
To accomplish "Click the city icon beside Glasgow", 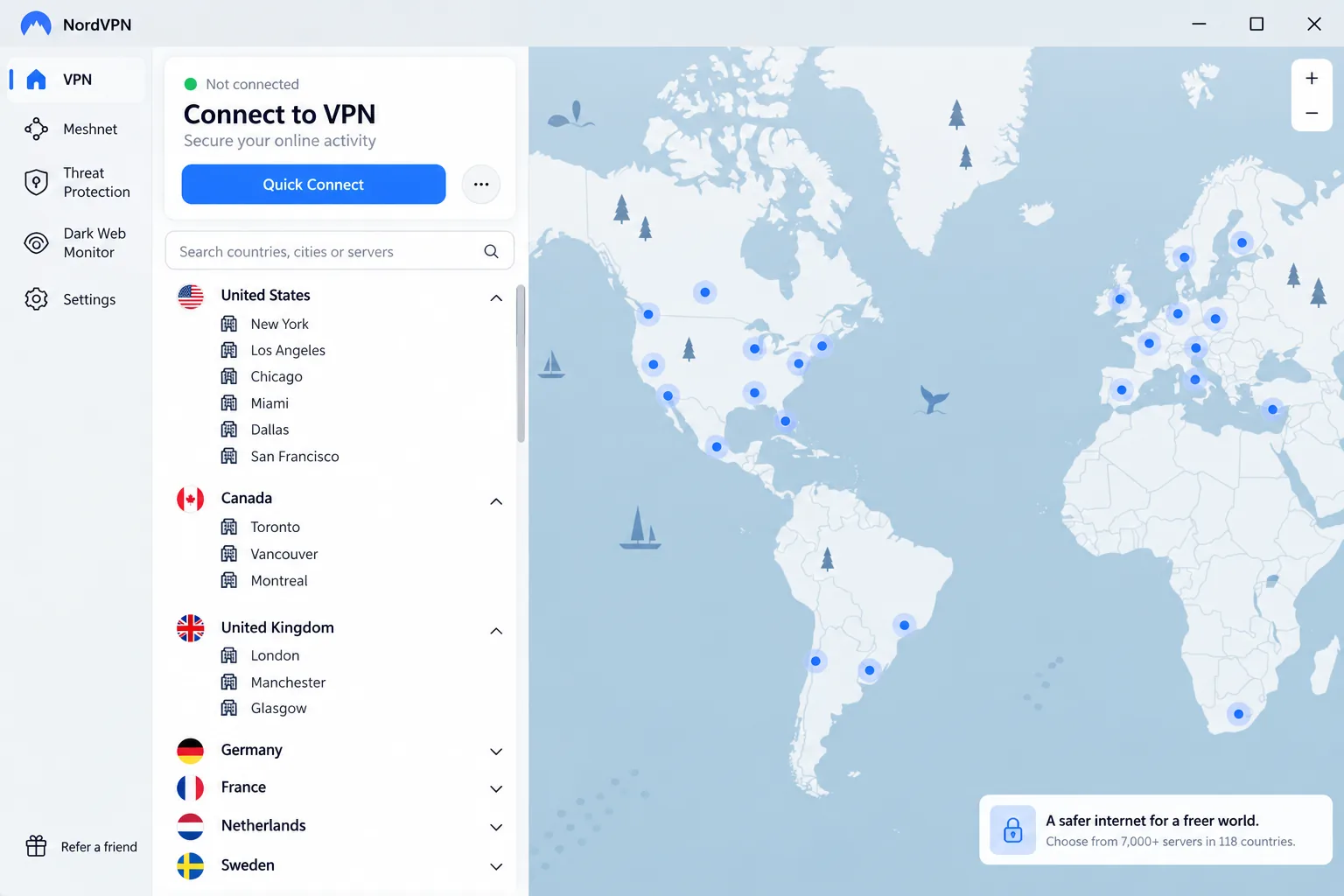I will tap(229, 708).
